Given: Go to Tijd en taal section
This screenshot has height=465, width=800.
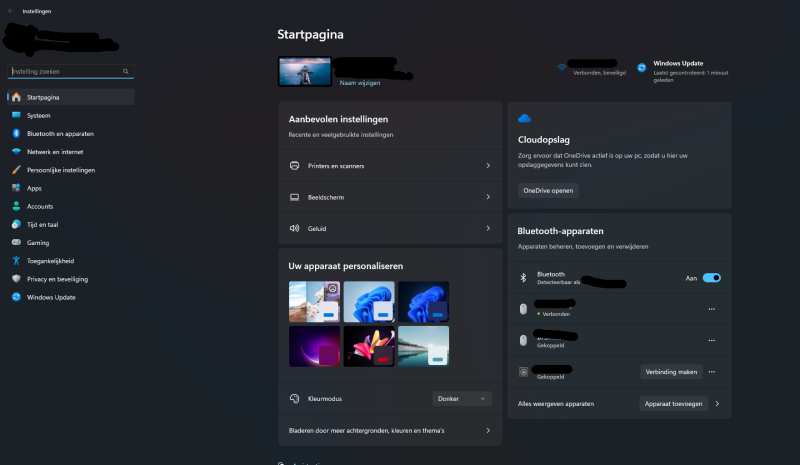Looking at the screenshot, I should click(42, 225).
